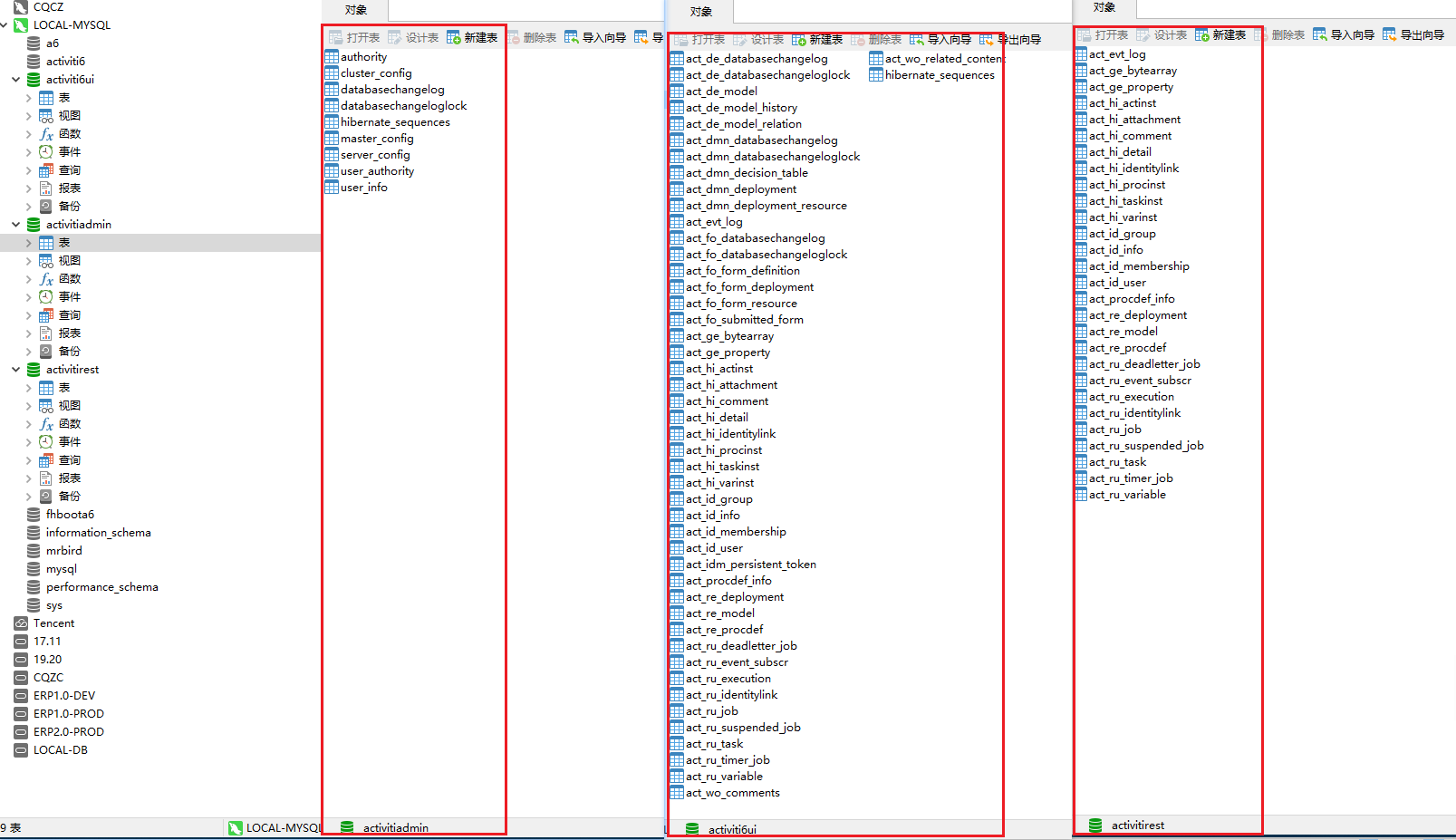Launch the 导入向导 import wizard icon
The width and height of the screenshot is (1456, 840).
597,37
